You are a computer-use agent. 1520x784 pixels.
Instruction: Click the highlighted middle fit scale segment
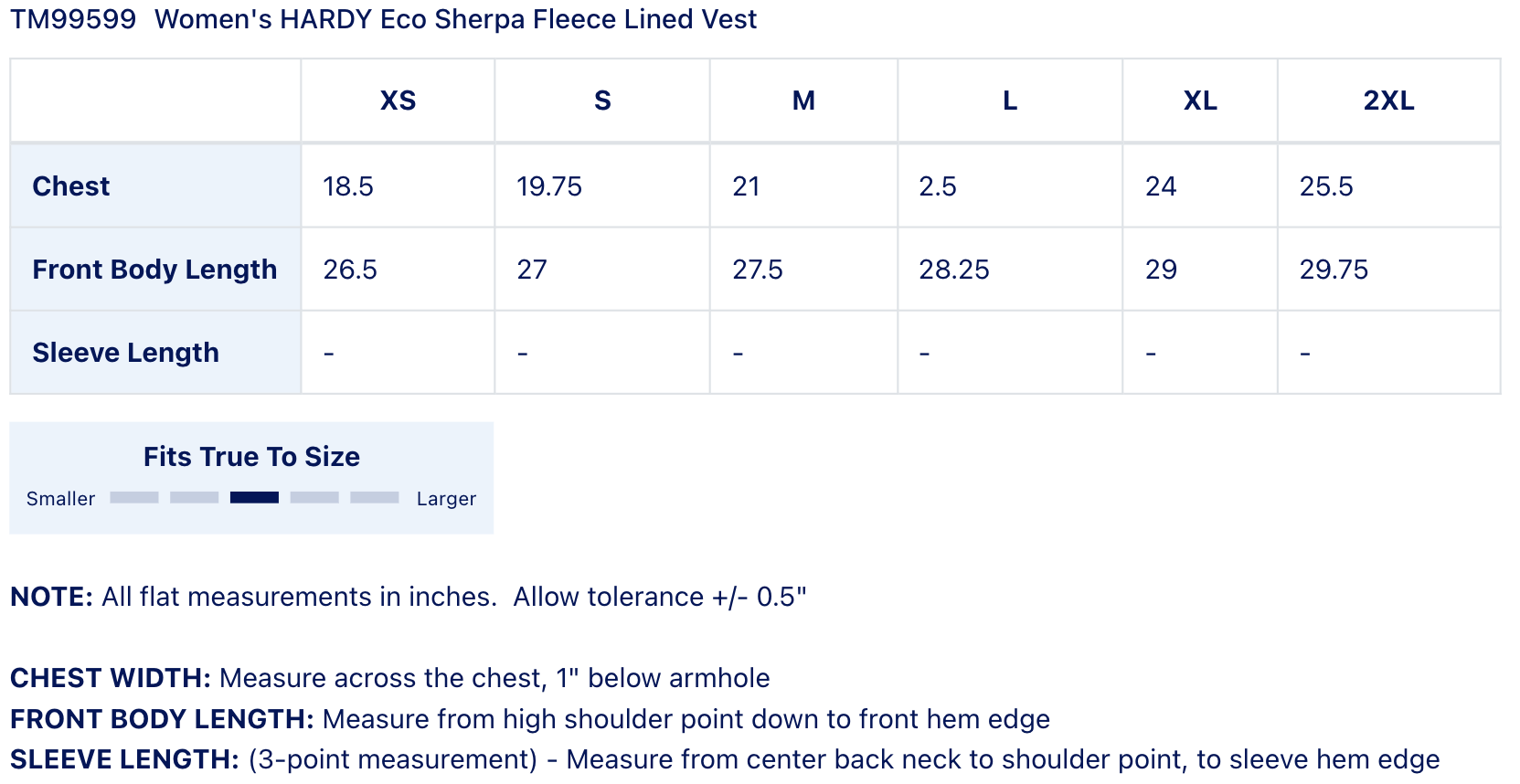coord(254,497)
